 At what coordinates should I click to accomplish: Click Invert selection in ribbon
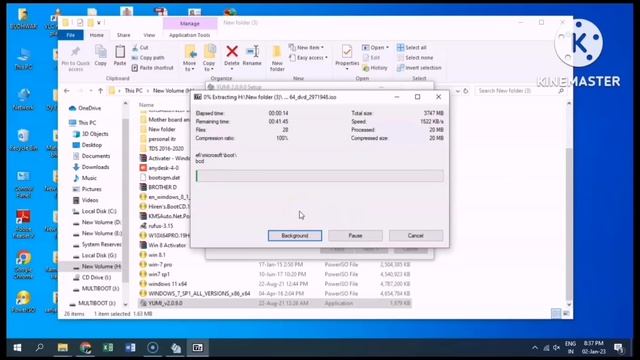419,68
